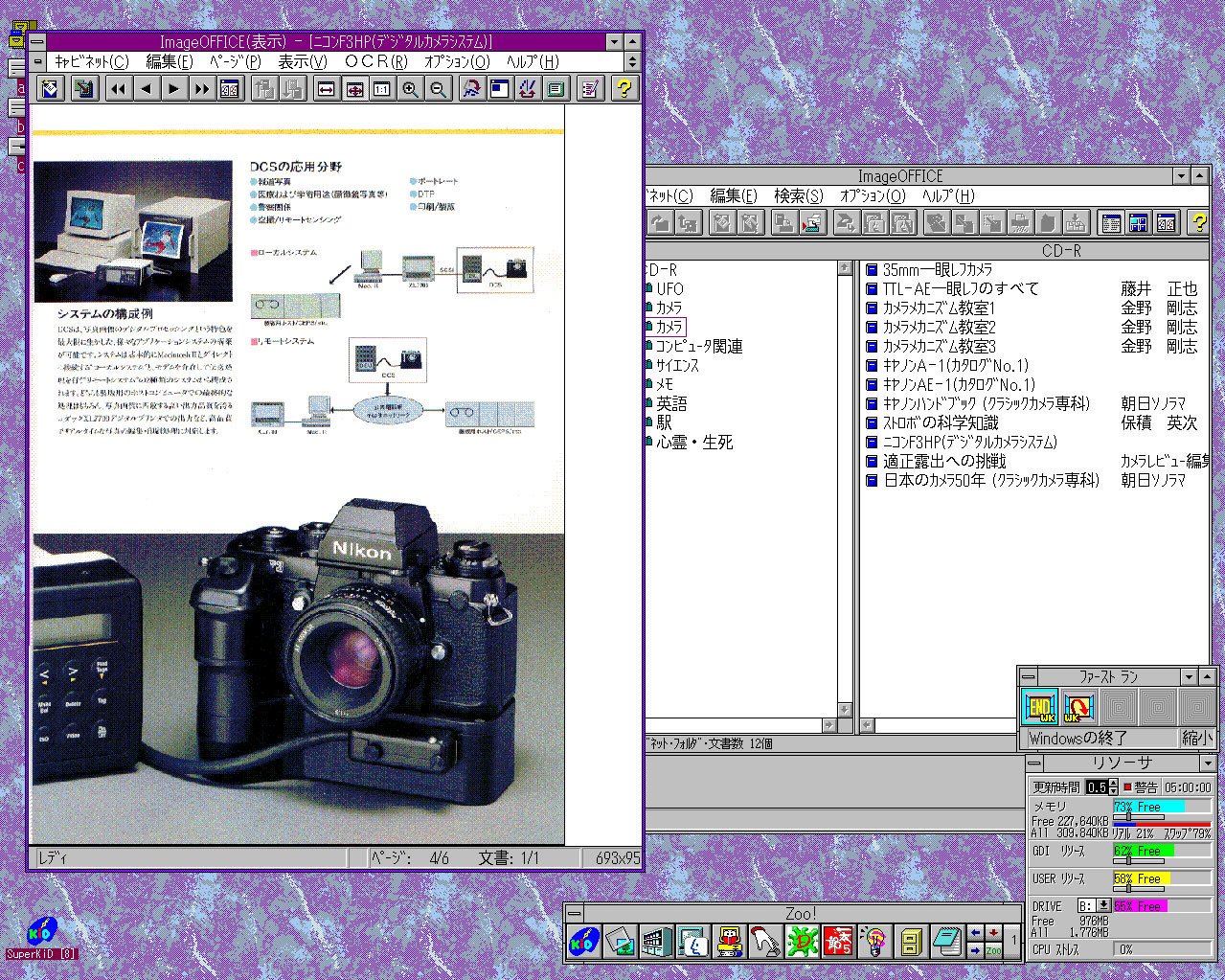The width and height of the screenshot is (1225, 980).
Task: Open the ｷｬﾋﾞﾈｯﾄ(C) menu in viewer
Action: [x=90, y=61]
